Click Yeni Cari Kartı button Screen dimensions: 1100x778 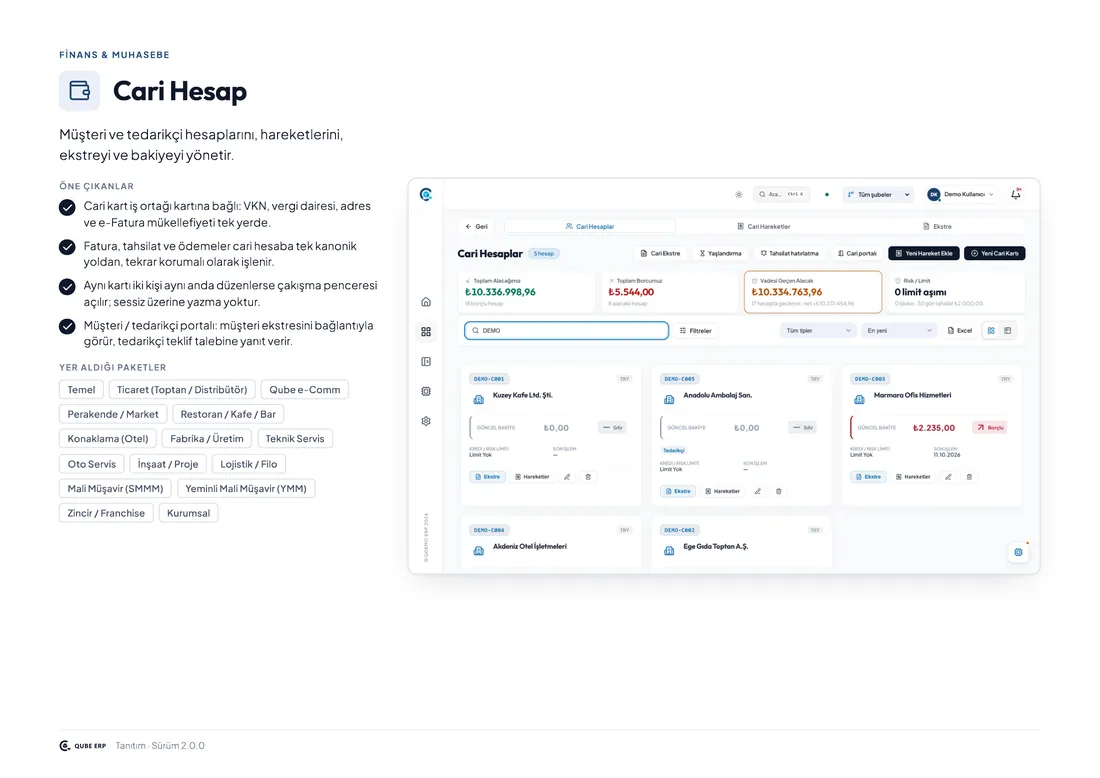[x=995, y=253]
